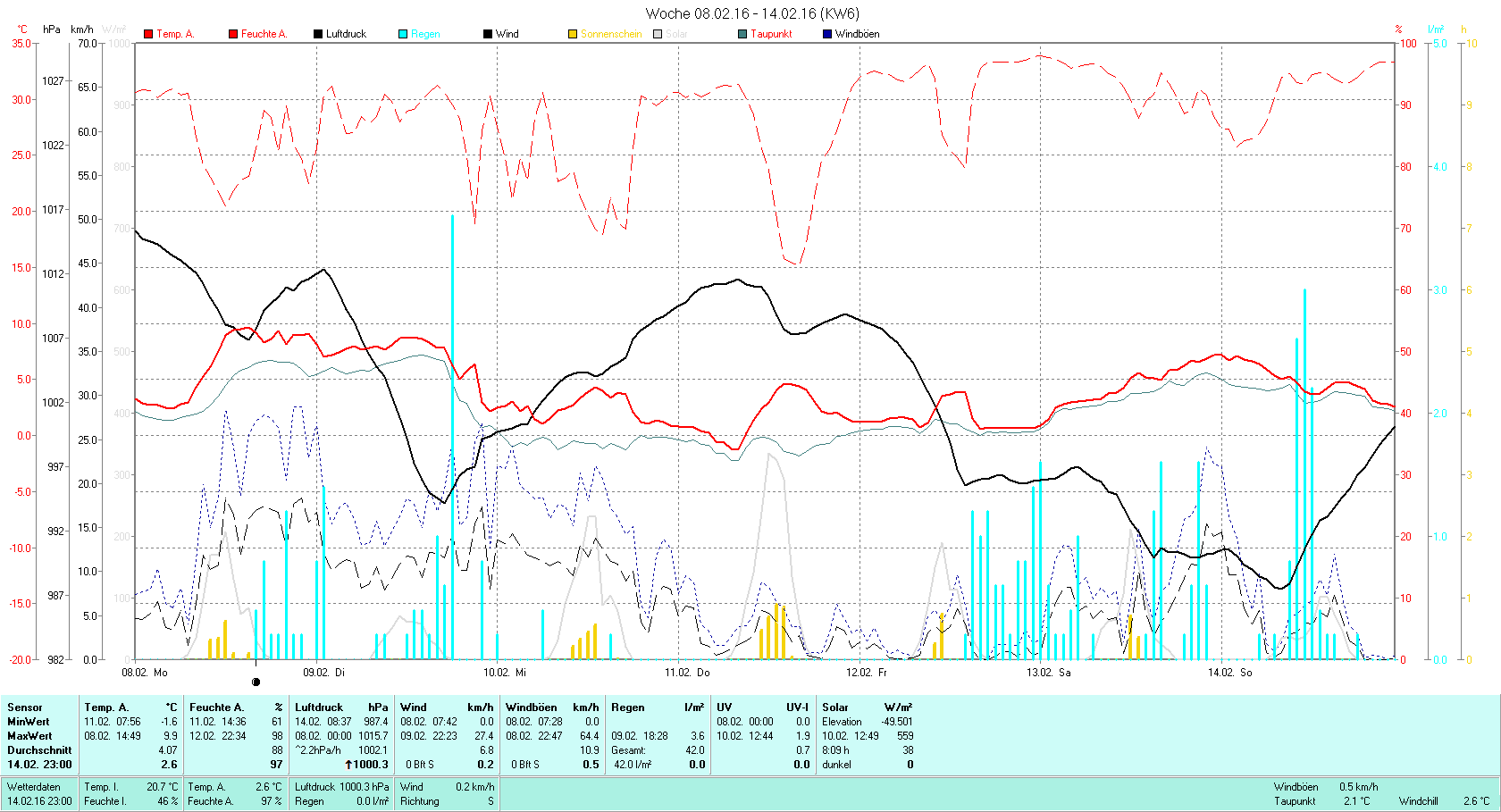Click the Windchill label in the bottom bar

(x=1419, y=801)
